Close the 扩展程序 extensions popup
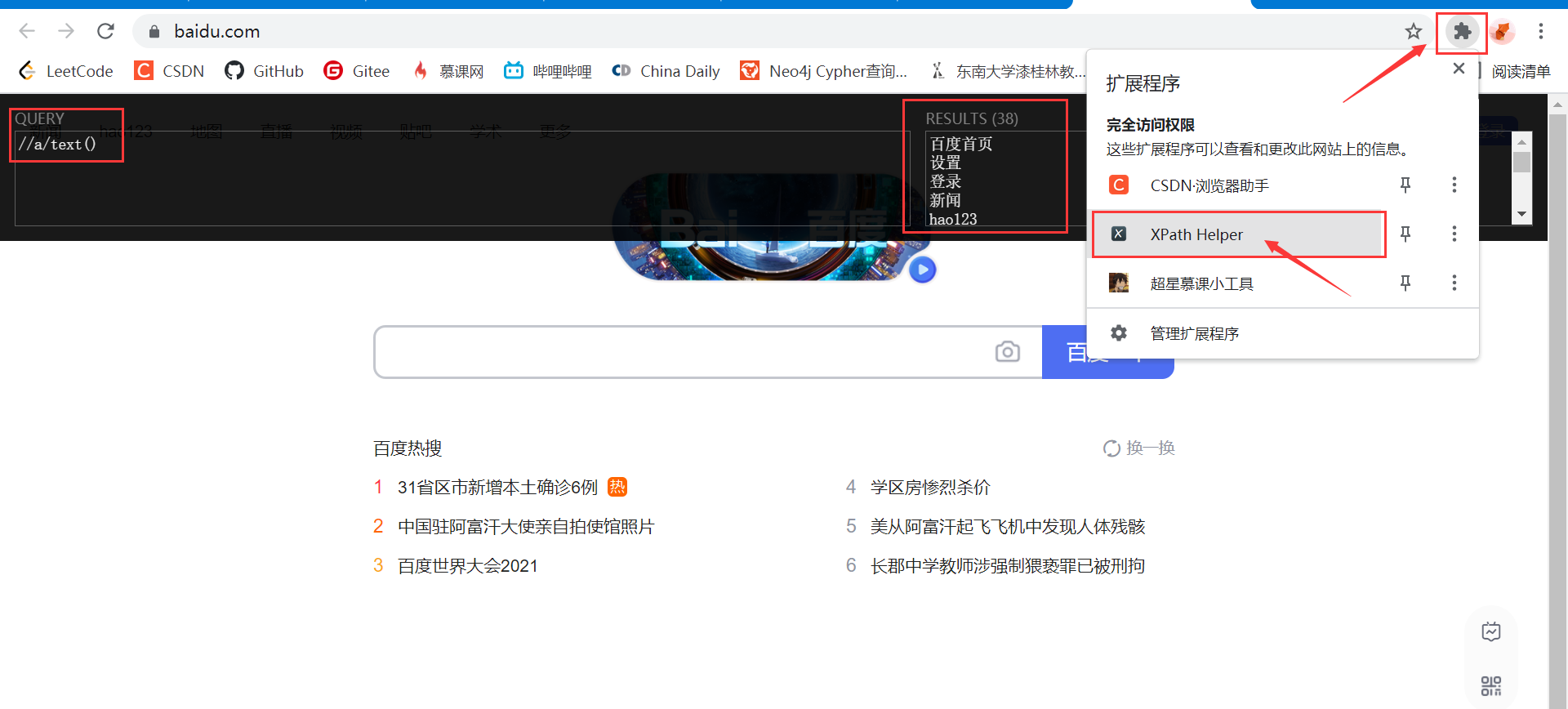 tap(1459, 69)
